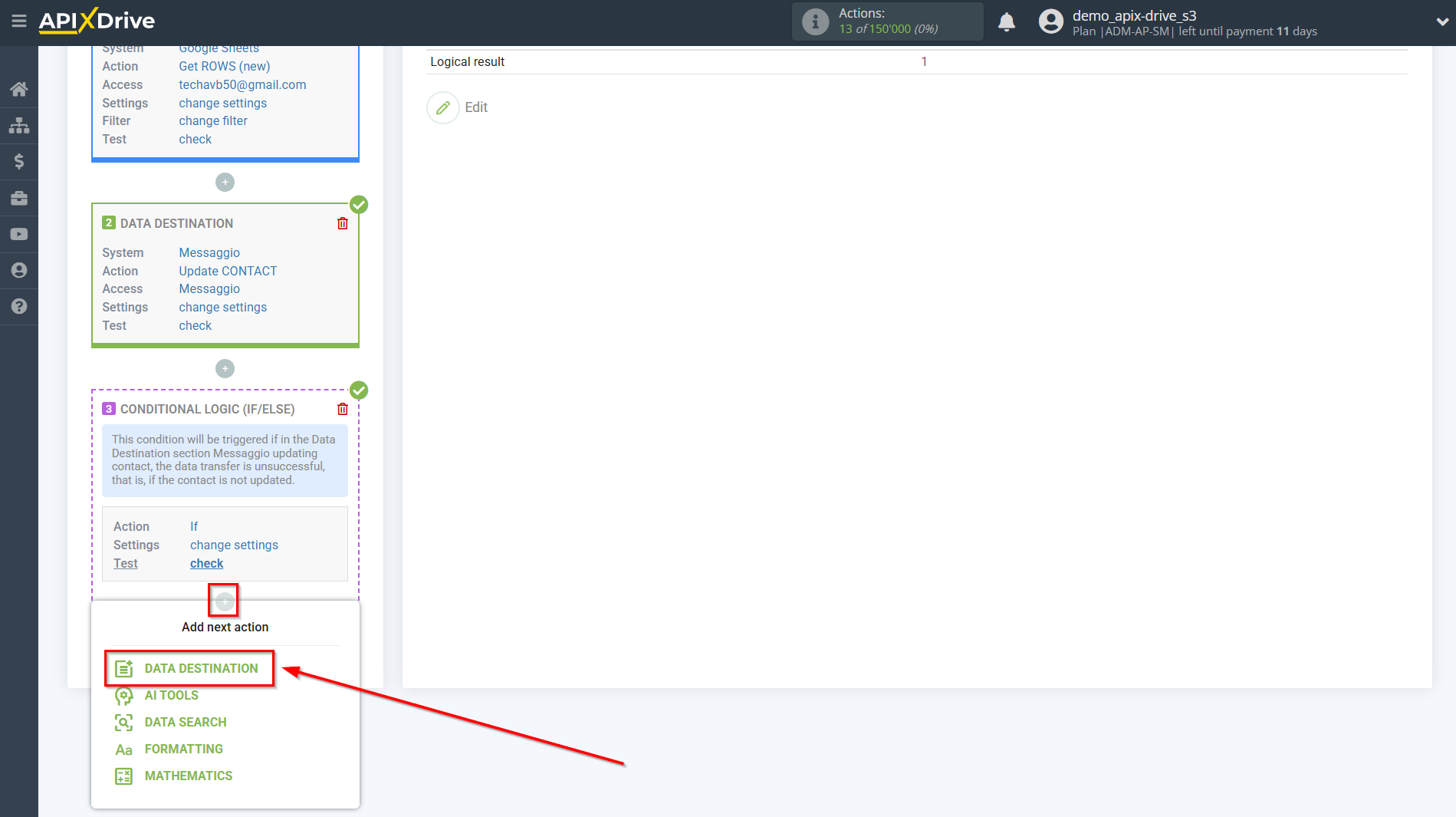The image size is (1456, 817).
Task: Click the Logical result row
Action: pyautogui.click(x=917, y=61)
